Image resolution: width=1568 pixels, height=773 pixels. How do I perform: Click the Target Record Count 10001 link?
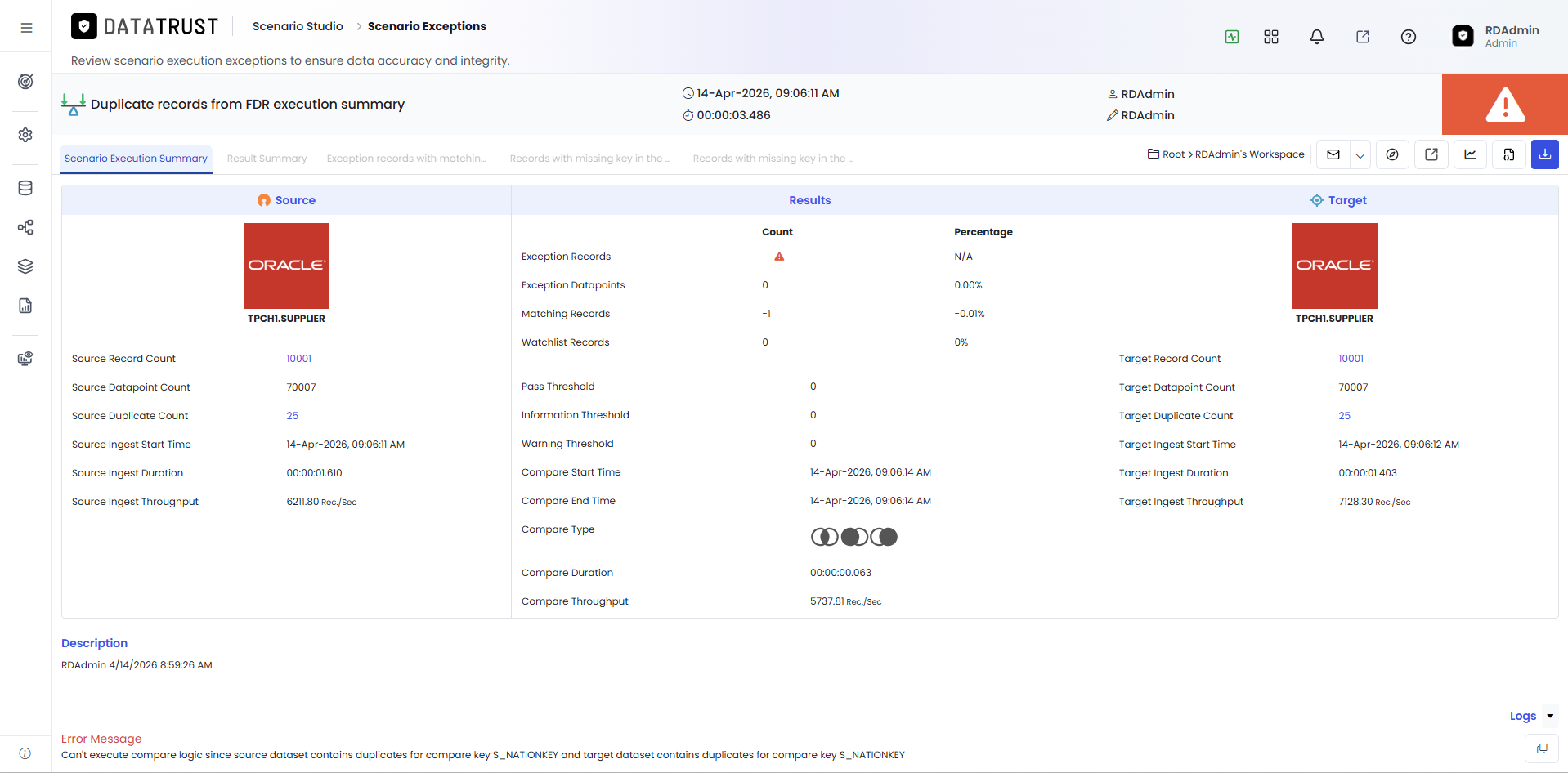[1351, 359]
